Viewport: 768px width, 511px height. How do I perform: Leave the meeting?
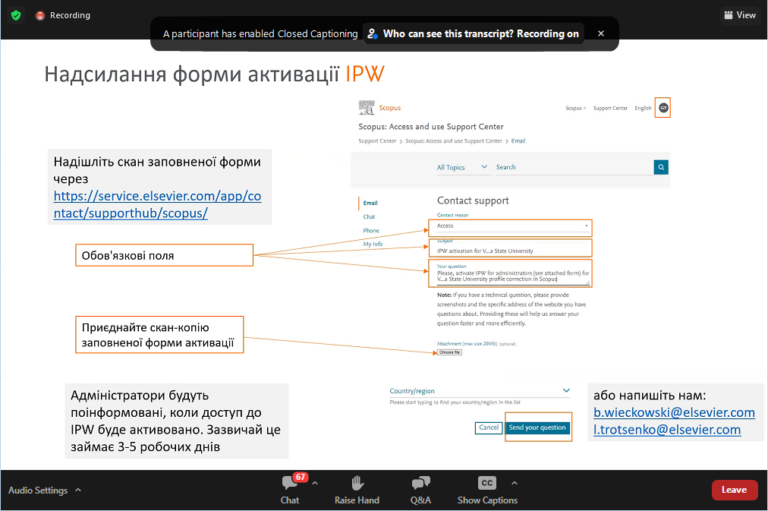pyautogui.click(x=734, y=490)
